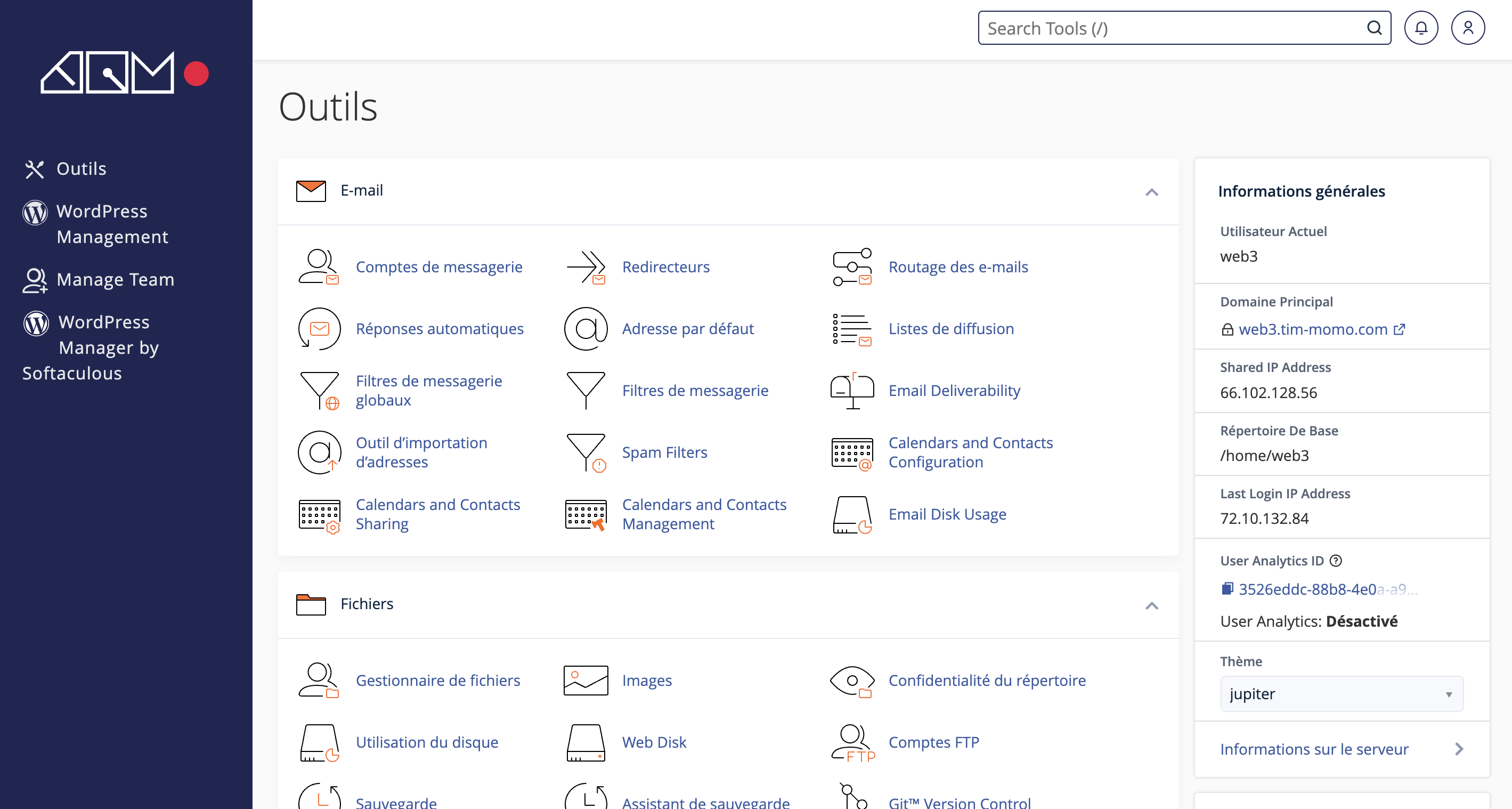
Task: Collapse the E-mail section
Action: point(1152,192)
